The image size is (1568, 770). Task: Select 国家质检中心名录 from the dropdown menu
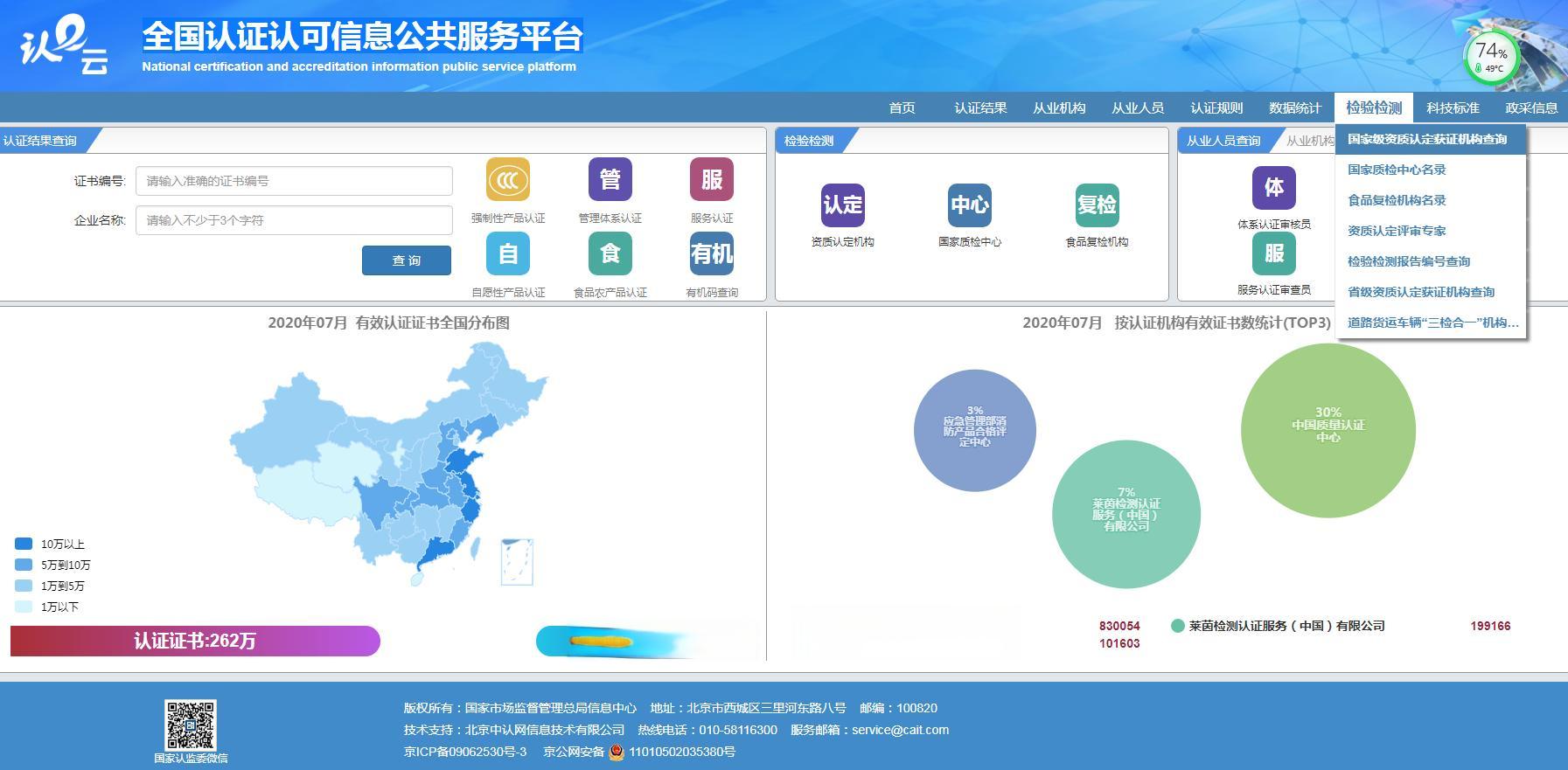click(x=1397, y=170)
